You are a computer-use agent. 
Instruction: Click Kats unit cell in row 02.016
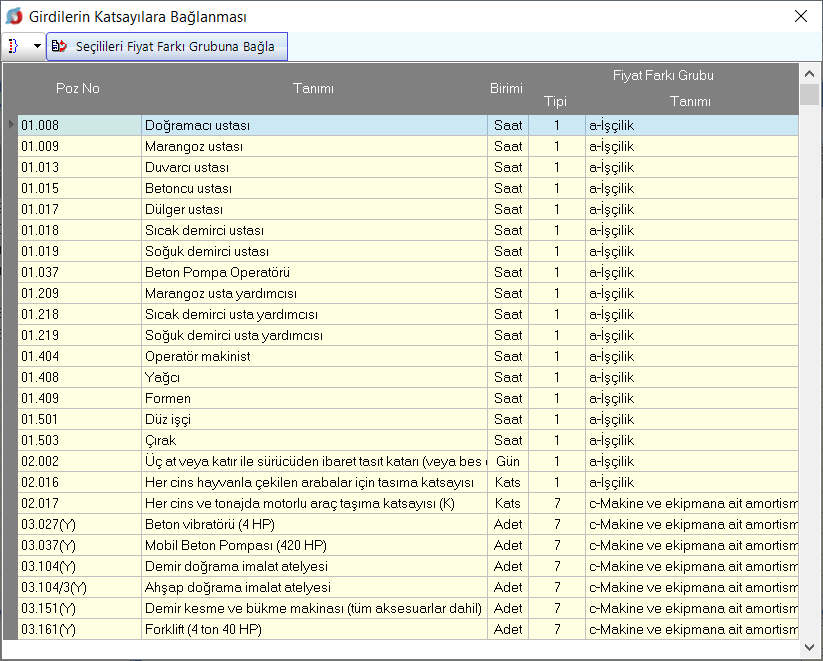508,482
